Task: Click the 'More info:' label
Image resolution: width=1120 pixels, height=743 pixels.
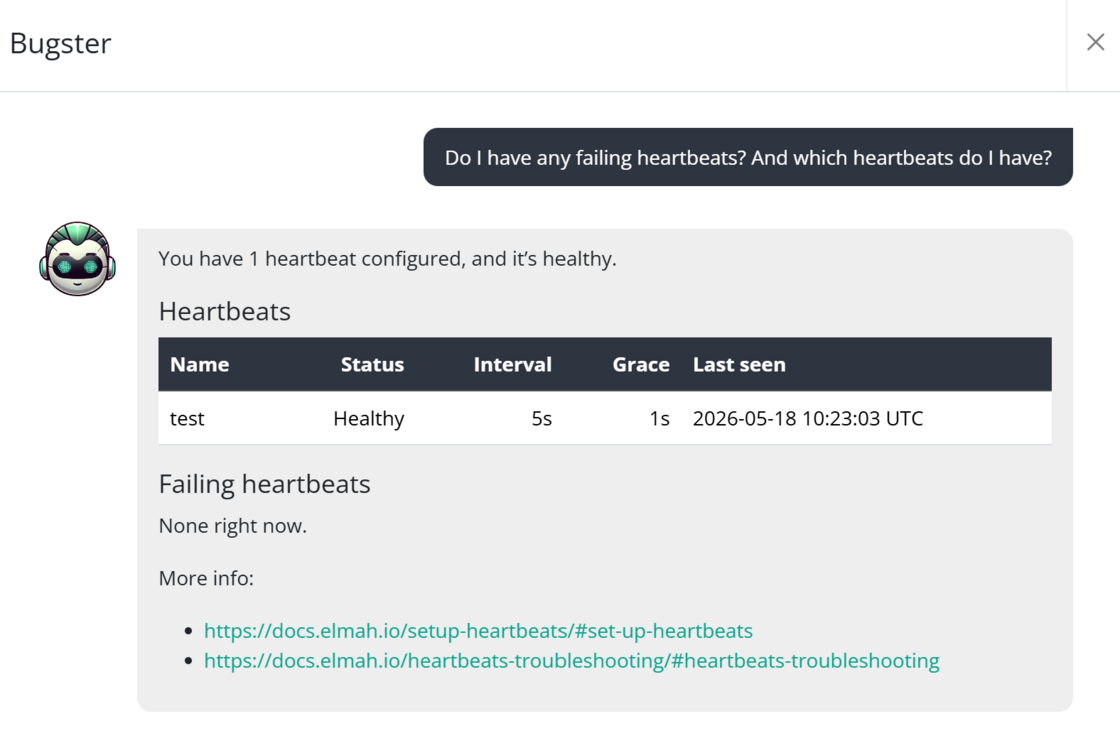Action: [x=206, y=578]
